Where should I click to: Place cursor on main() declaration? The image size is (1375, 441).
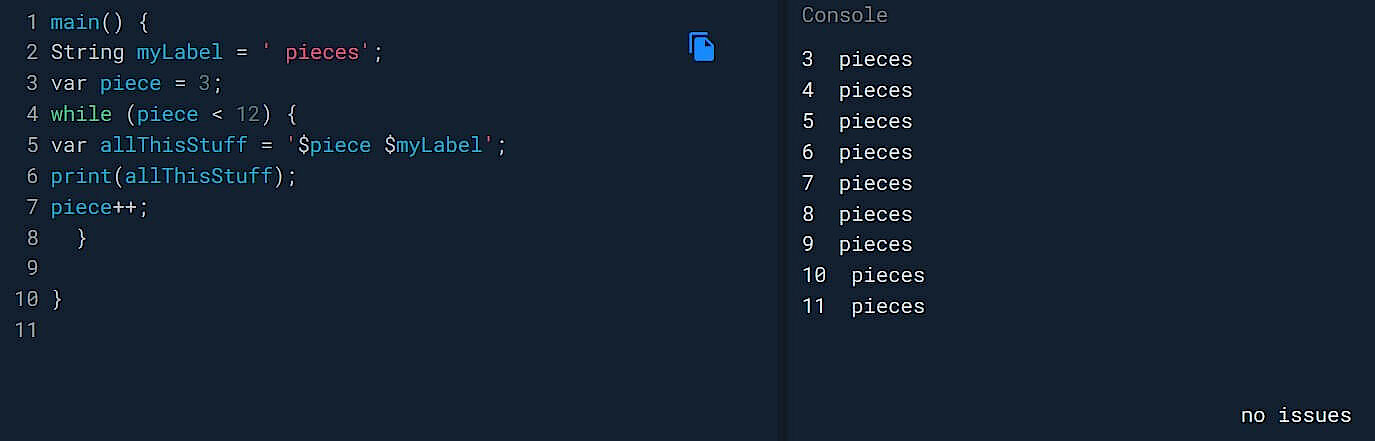point(75,22)
